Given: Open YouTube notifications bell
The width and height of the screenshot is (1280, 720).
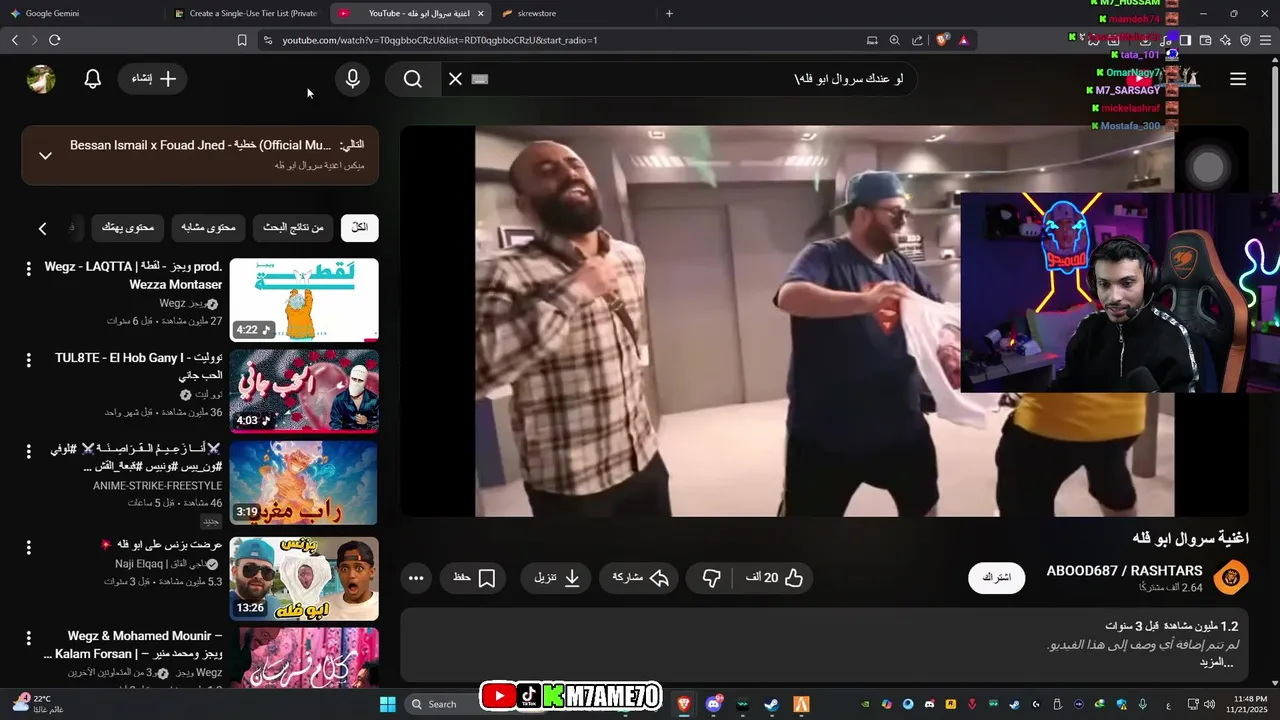Looking at the screenshot, I should (x=93, y=79).
